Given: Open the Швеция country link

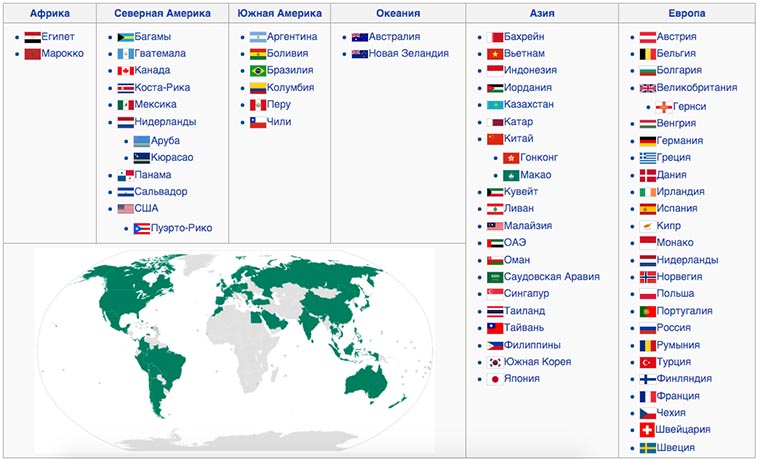Looking at the screenshot, I should tap(675, 447).
